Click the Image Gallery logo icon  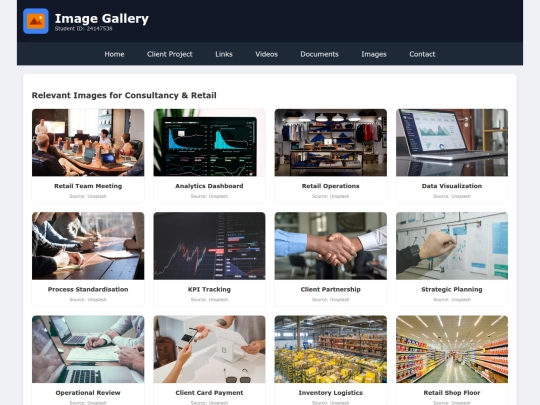[x=36, y=21]
